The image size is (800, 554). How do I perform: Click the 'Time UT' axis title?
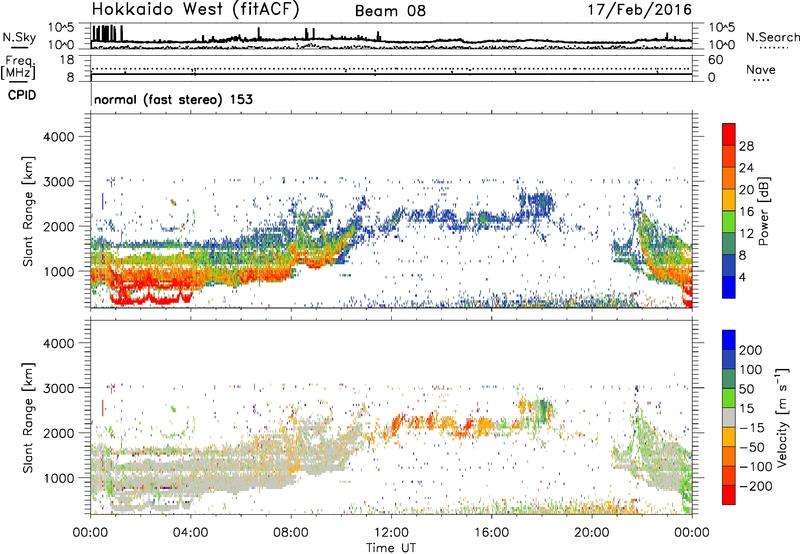click(x=391, y=548)
